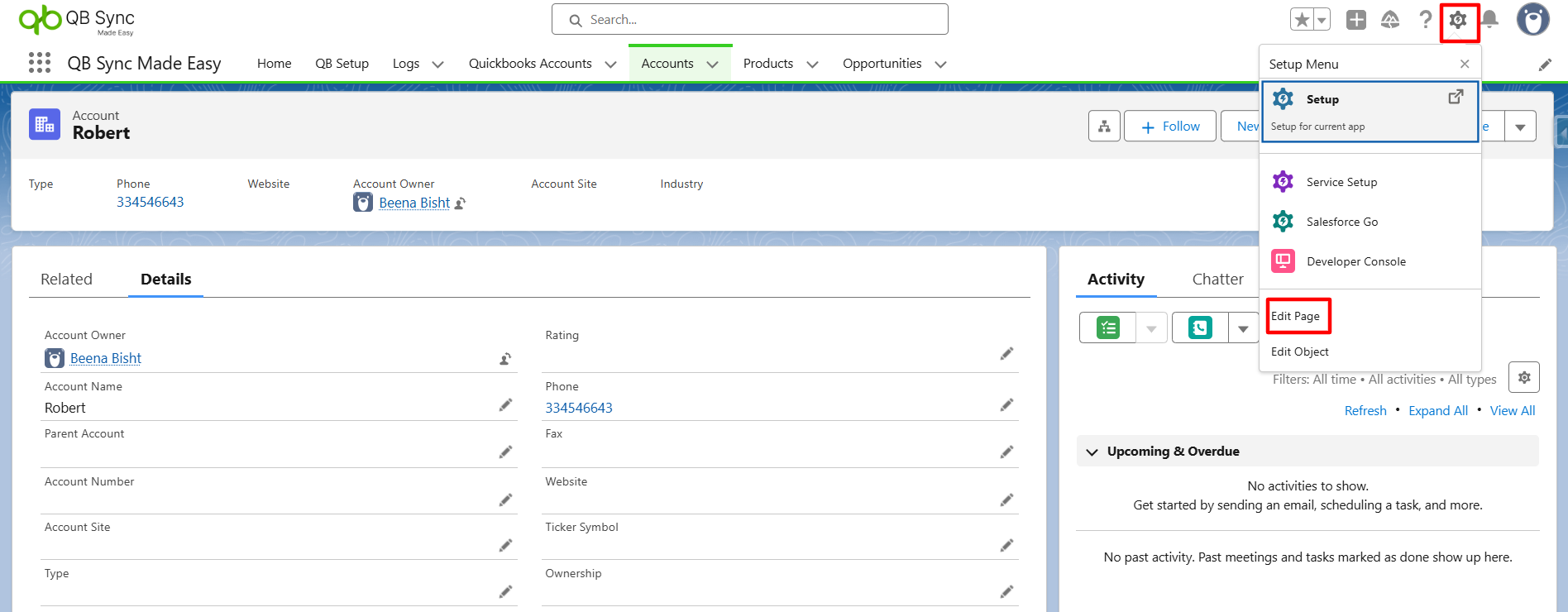Choose Developer Console from Setup Menu

coord(1355,261)
